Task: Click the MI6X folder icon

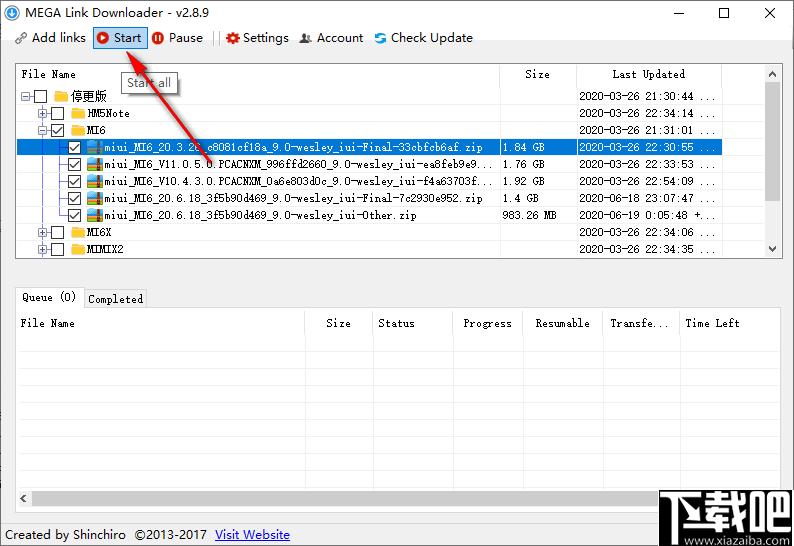Action: (78, 232)
